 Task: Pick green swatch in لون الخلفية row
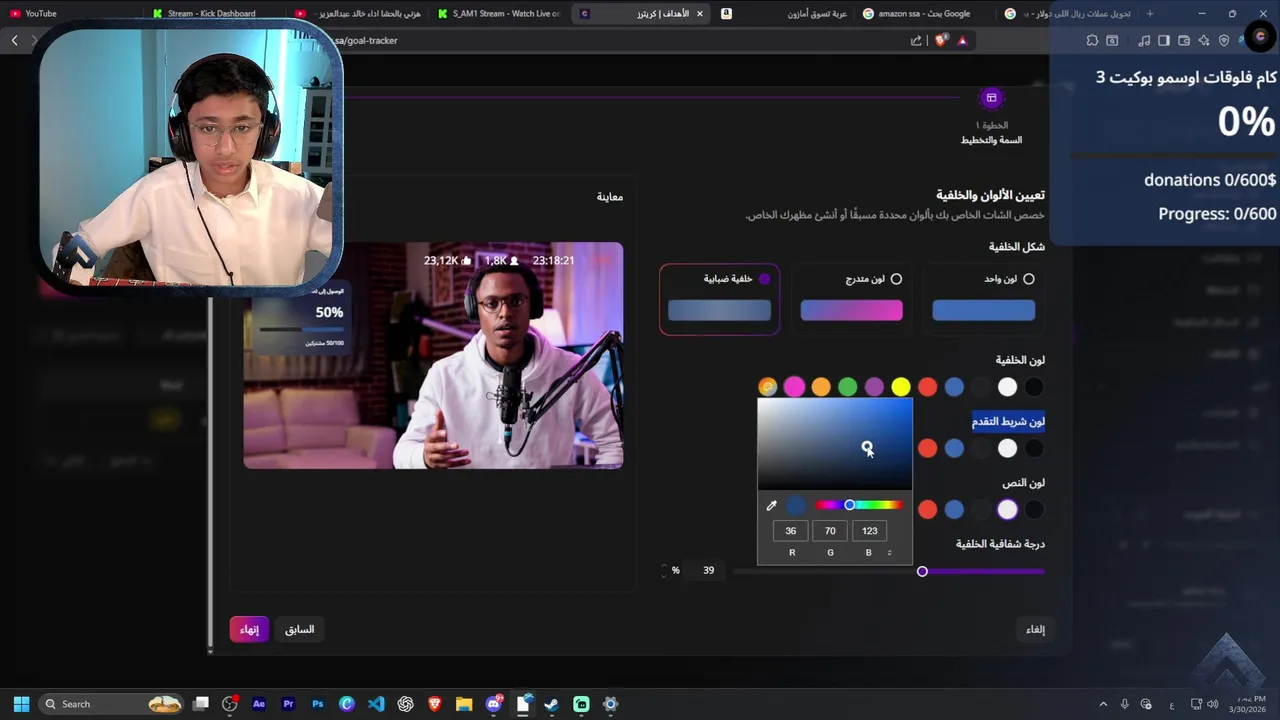(848, 387)
